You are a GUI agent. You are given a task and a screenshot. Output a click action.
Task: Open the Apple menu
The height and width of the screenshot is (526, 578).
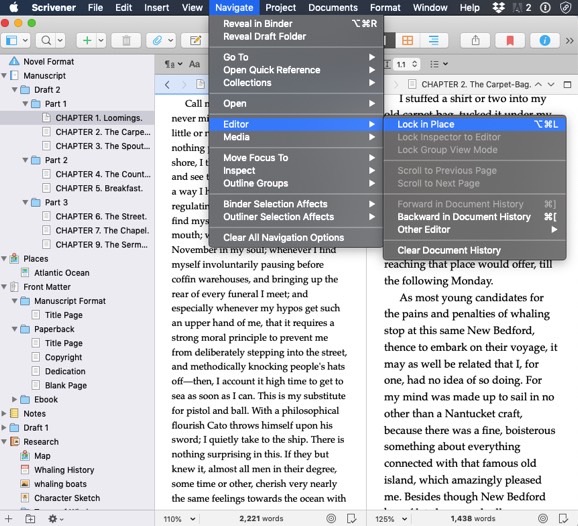click(x=14, y=7)
